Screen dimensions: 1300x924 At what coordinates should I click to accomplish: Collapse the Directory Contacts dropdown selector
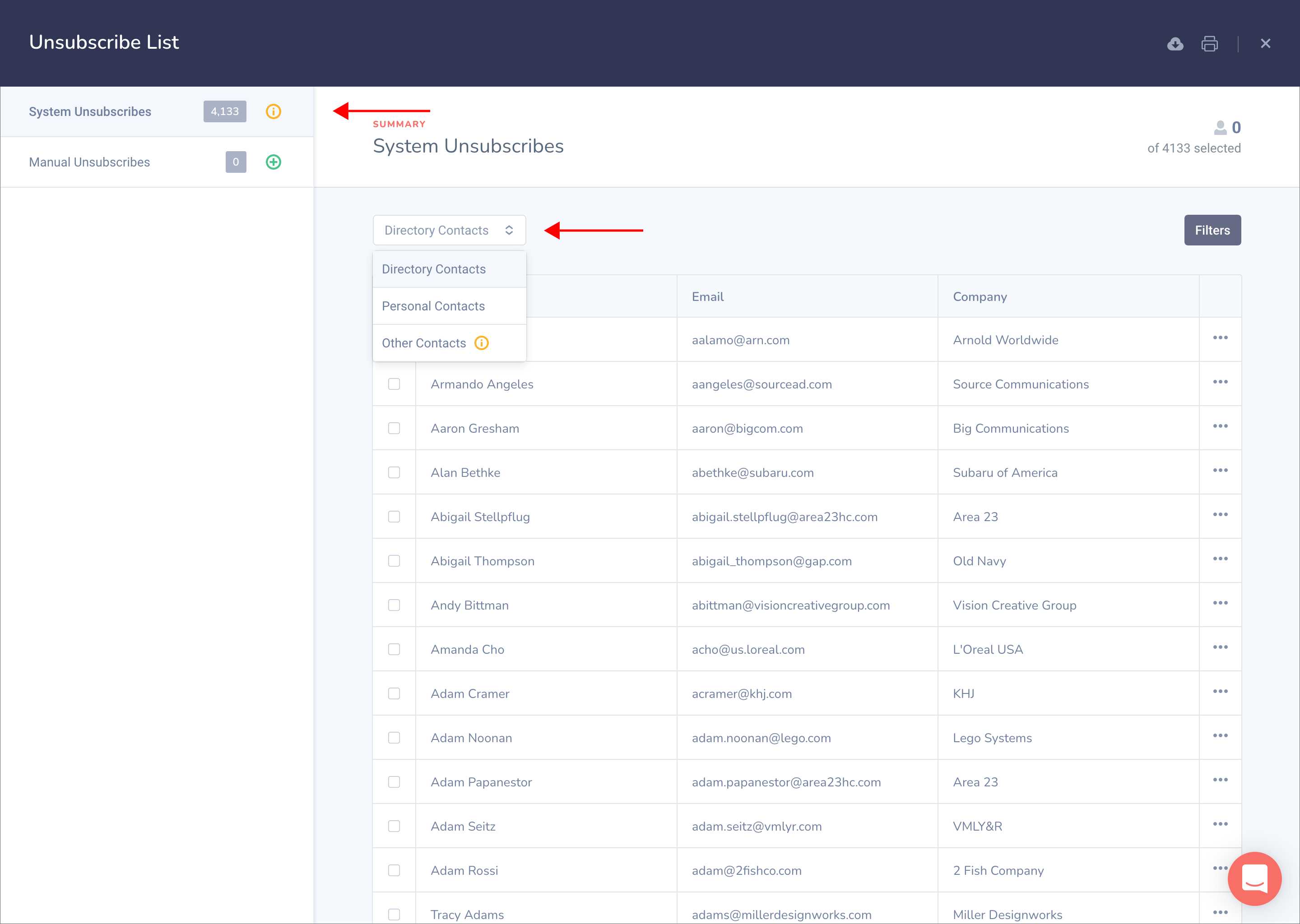pyautogui.click(x=449, y=231)
